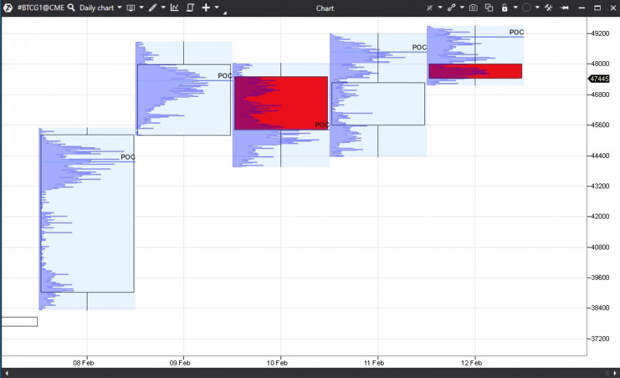Click the 42000 price axis label
The image size is (620, 378).
pyautogui.click(x=600, y=216)
